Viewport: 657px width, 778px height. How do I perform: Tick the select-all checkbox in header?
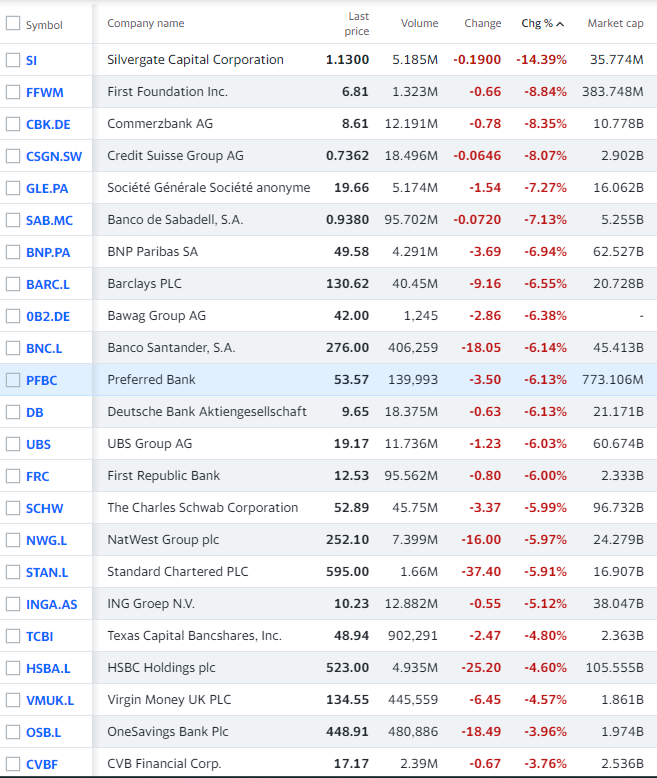click(13, 24)
